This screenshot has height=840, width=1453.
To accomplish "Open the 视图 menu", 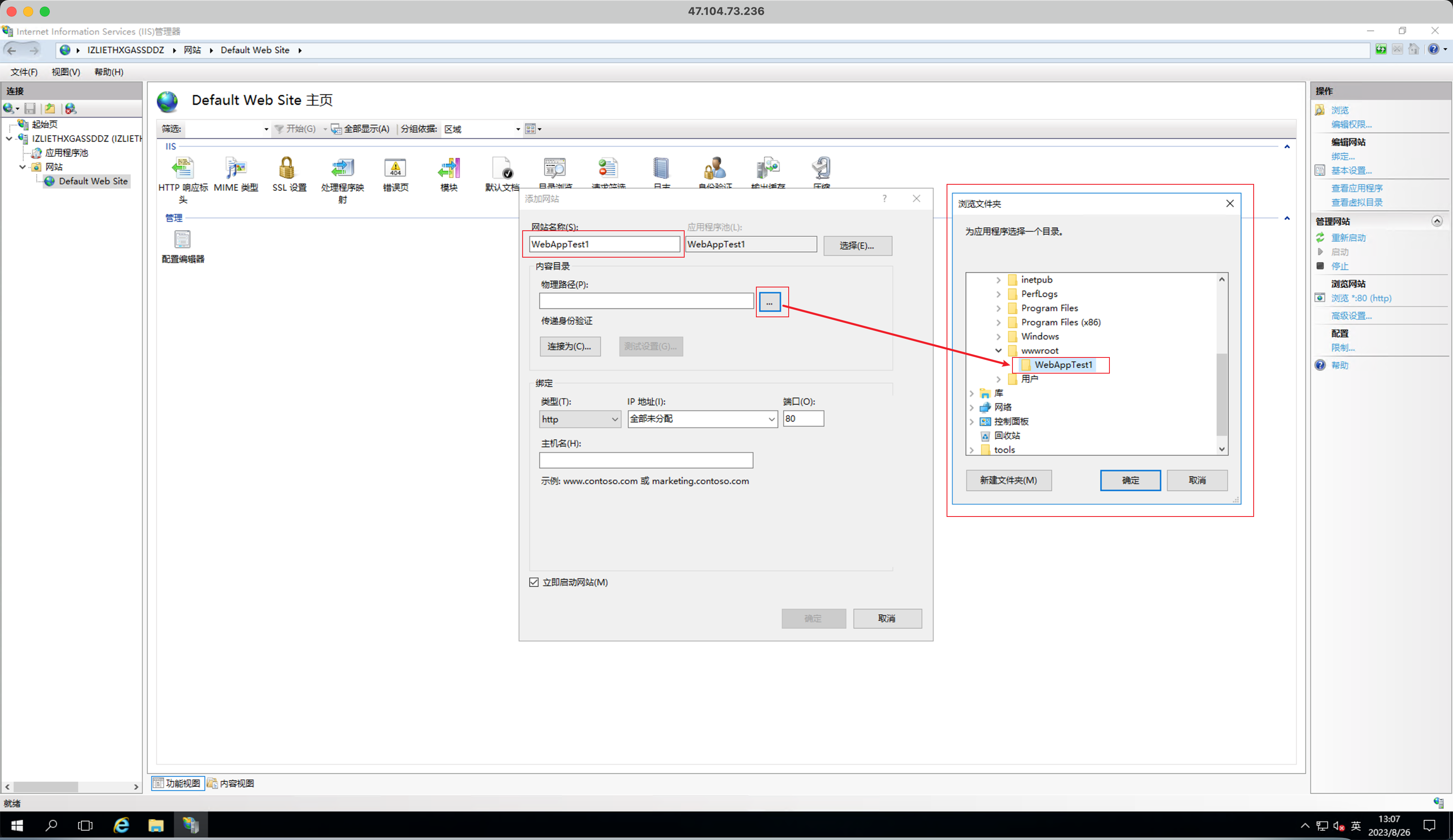I will click(x=65, y=71).
